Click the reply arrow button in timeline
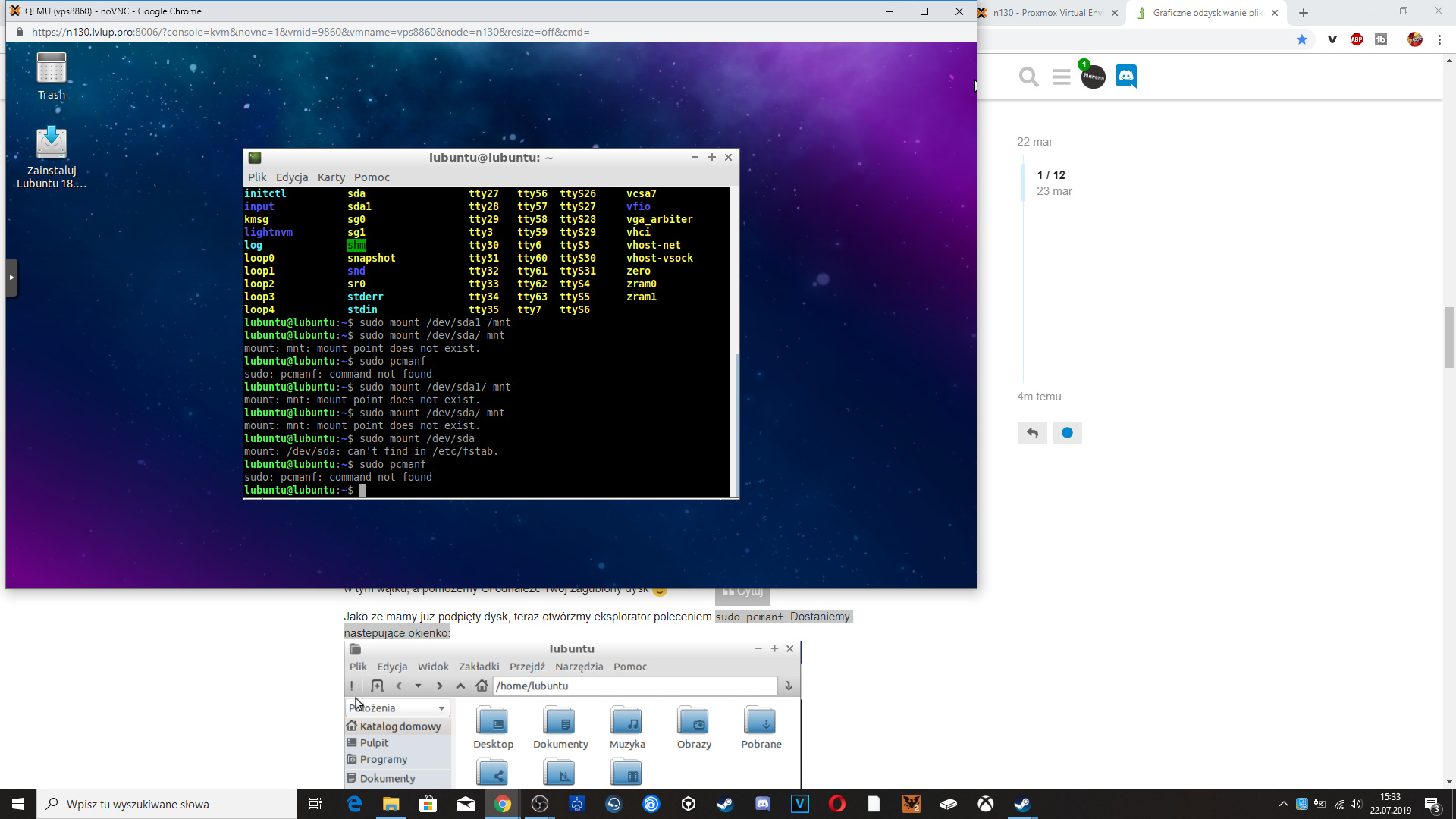The image size is (1456, 819). tap(1032, 433)
